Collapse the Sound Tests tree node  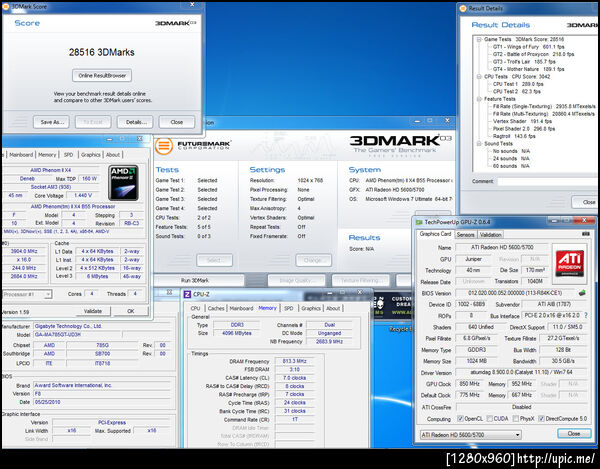click(479, 144)
